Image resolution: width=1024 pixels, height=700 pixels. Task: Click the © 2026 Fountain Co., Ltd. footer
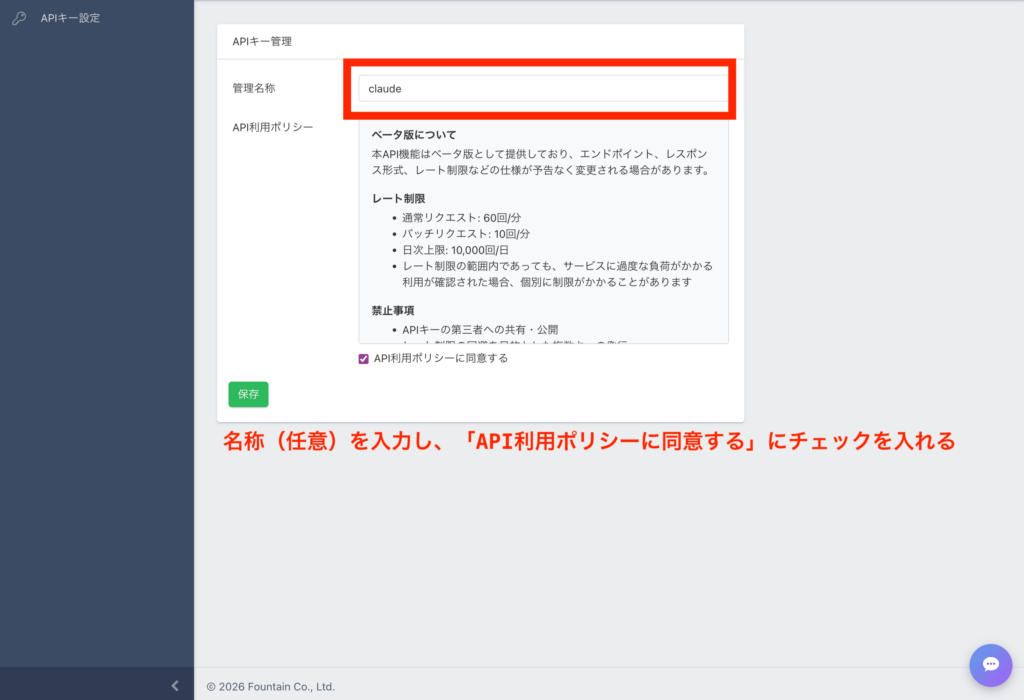(270, 687)
